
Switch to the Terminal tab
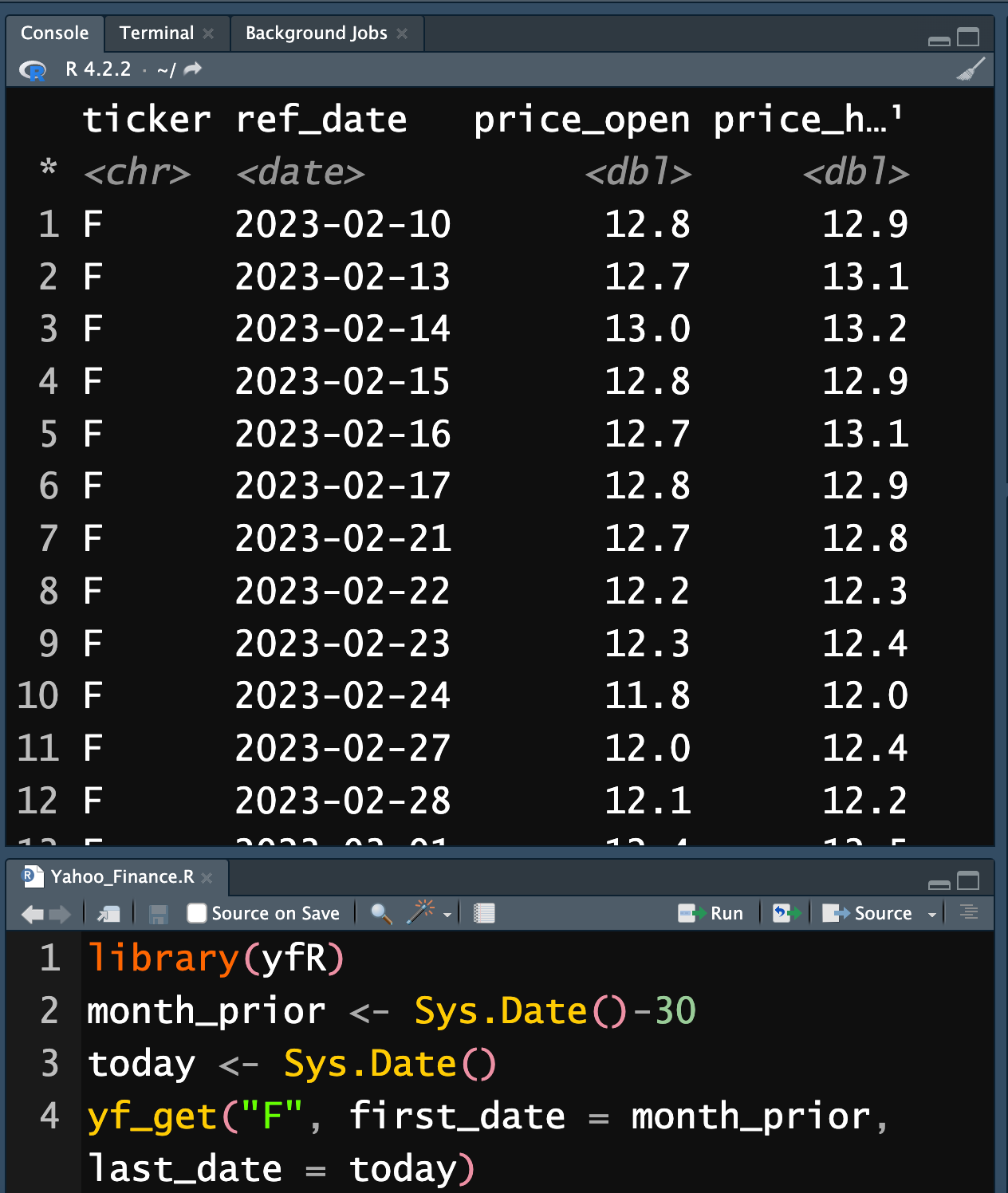pos(156,33)
